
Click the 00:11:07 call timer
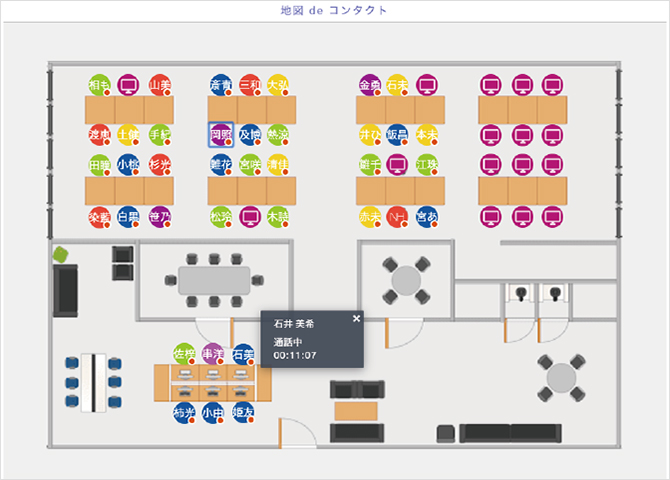[295, 355]
